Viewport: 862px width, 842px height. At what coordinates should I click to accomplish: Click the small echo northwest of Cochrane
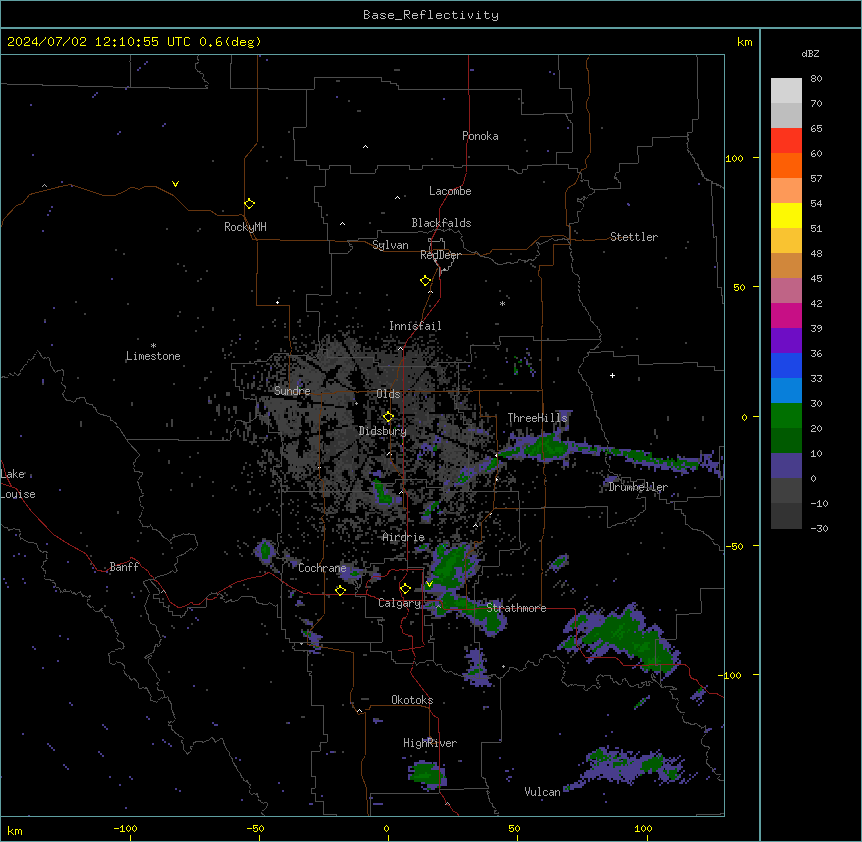265,550
